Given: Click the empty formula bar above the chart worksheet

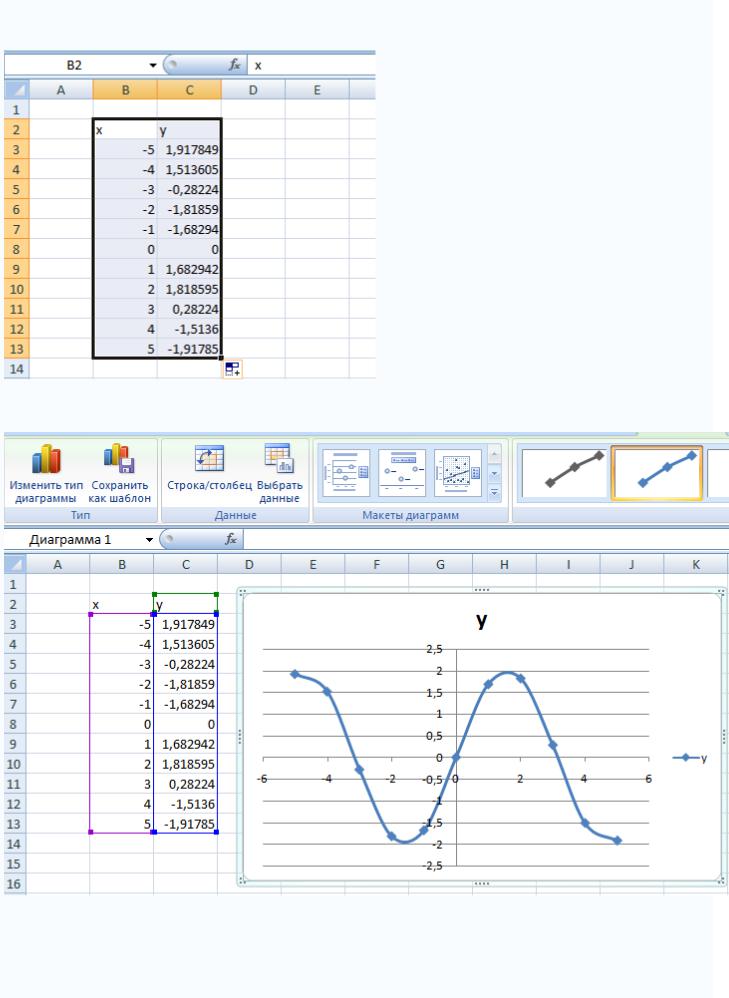Looking at the screenshot, I should coord(486,540).
